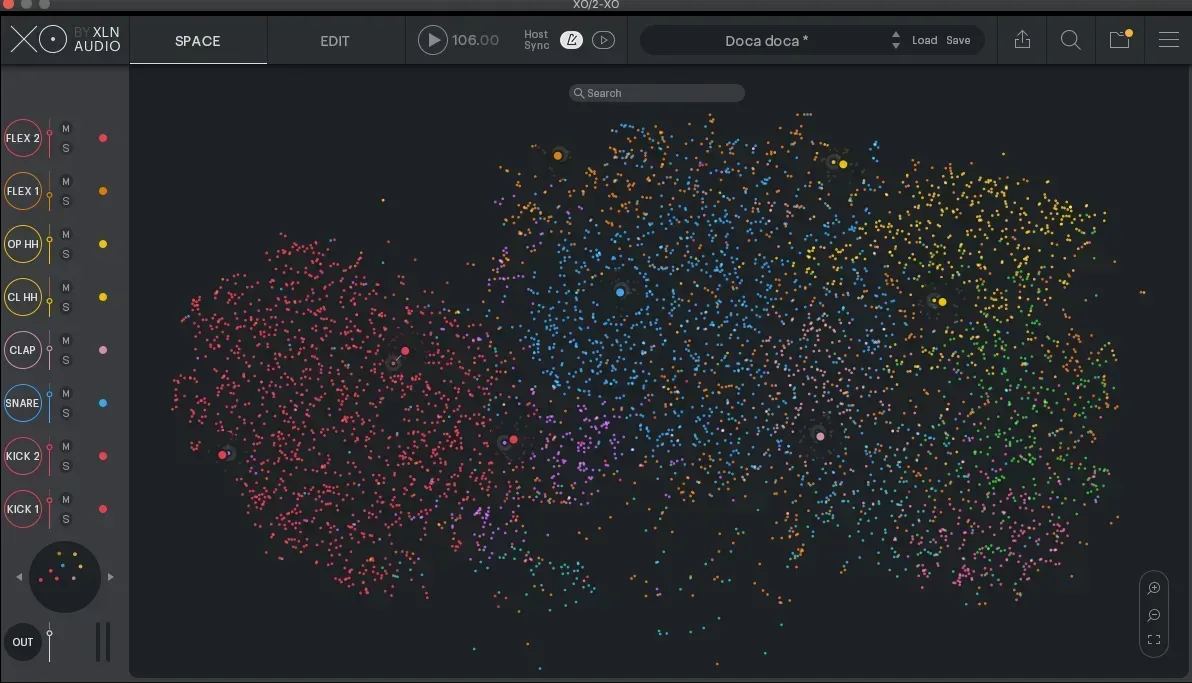Go to previous kit with left arrow

pyautogui.click(x=19, y=577)
